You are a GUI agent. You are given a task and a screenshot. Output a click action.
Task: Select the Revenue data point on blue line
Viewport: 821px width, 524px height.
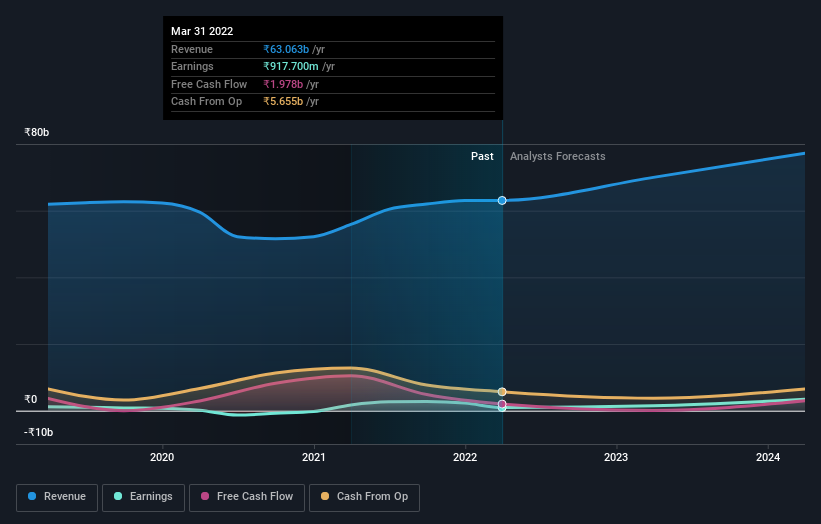tap(502, 200)
